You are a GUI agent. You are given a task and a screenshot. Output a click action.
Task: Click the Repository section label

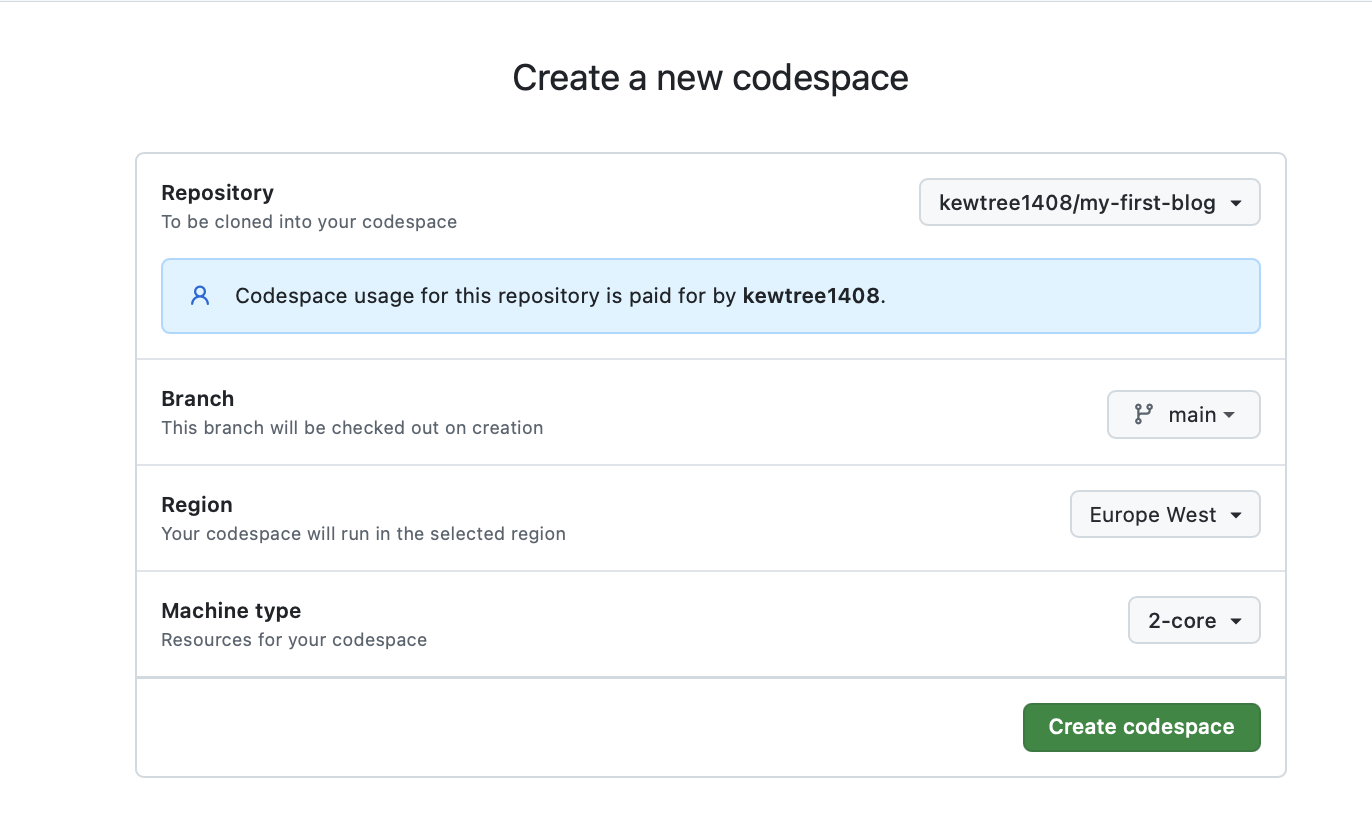tap(217, 192)
